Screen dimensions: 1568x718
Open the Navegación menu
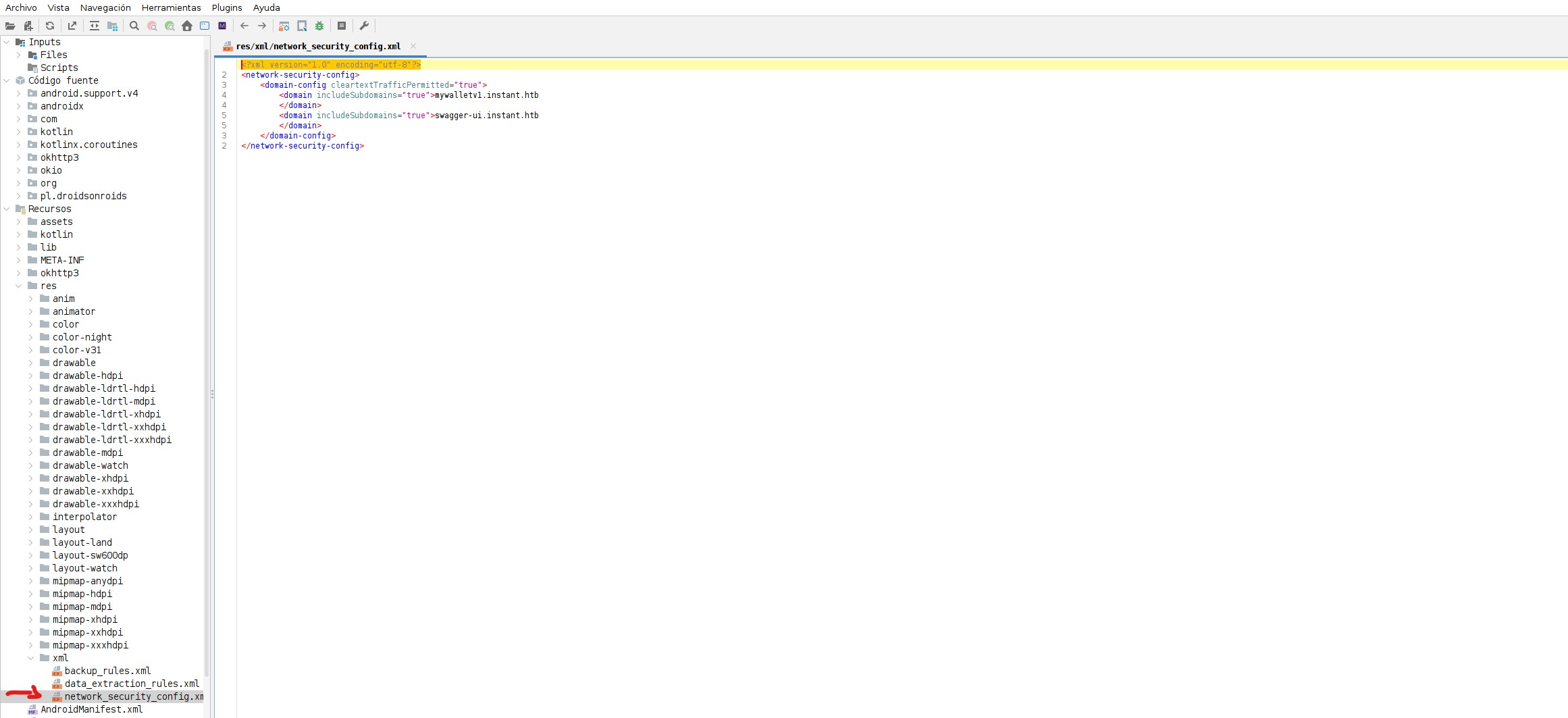(105, 7)
